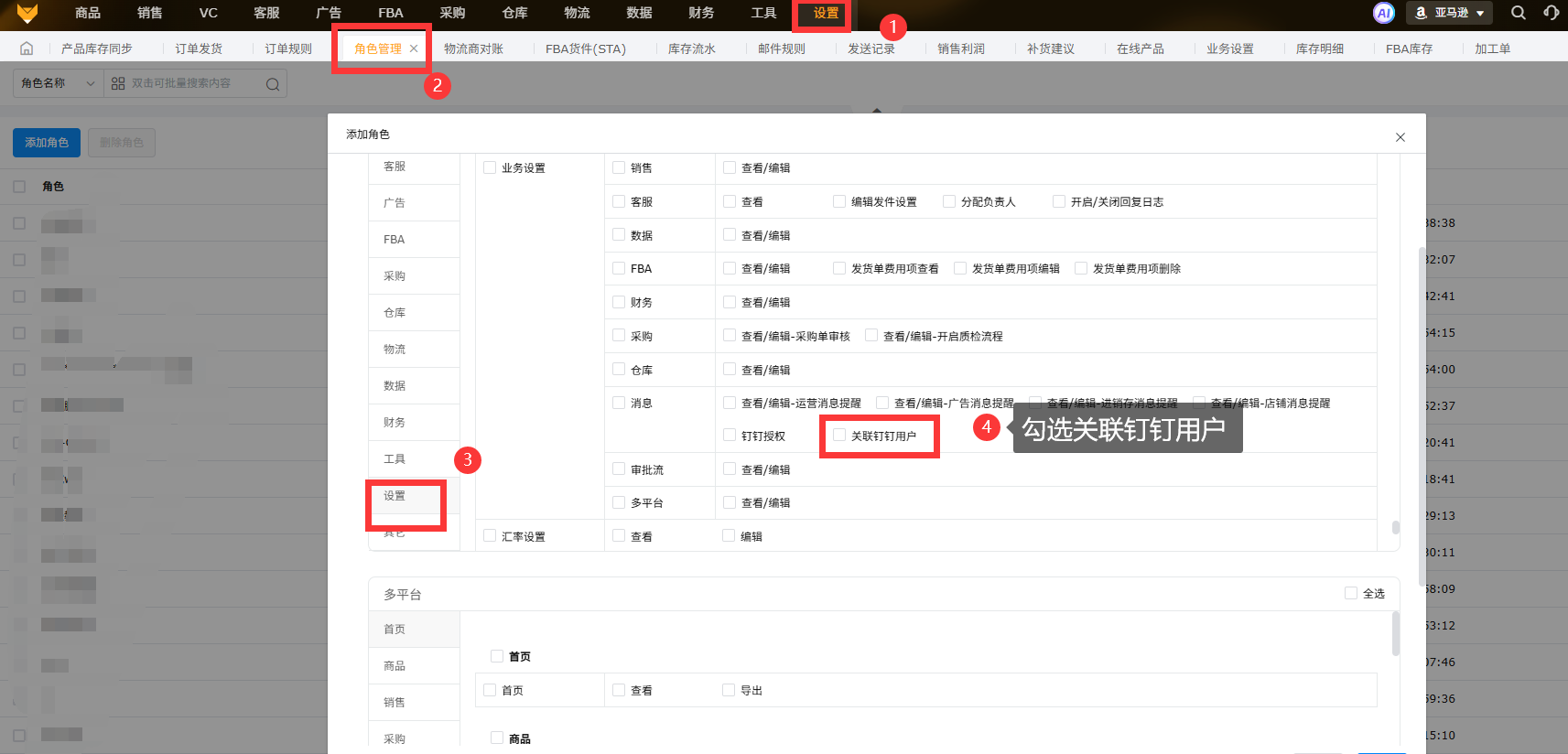1568x754 pixels.
Task: Open the AI assistant icon
Action: [x=1383, y=13]
